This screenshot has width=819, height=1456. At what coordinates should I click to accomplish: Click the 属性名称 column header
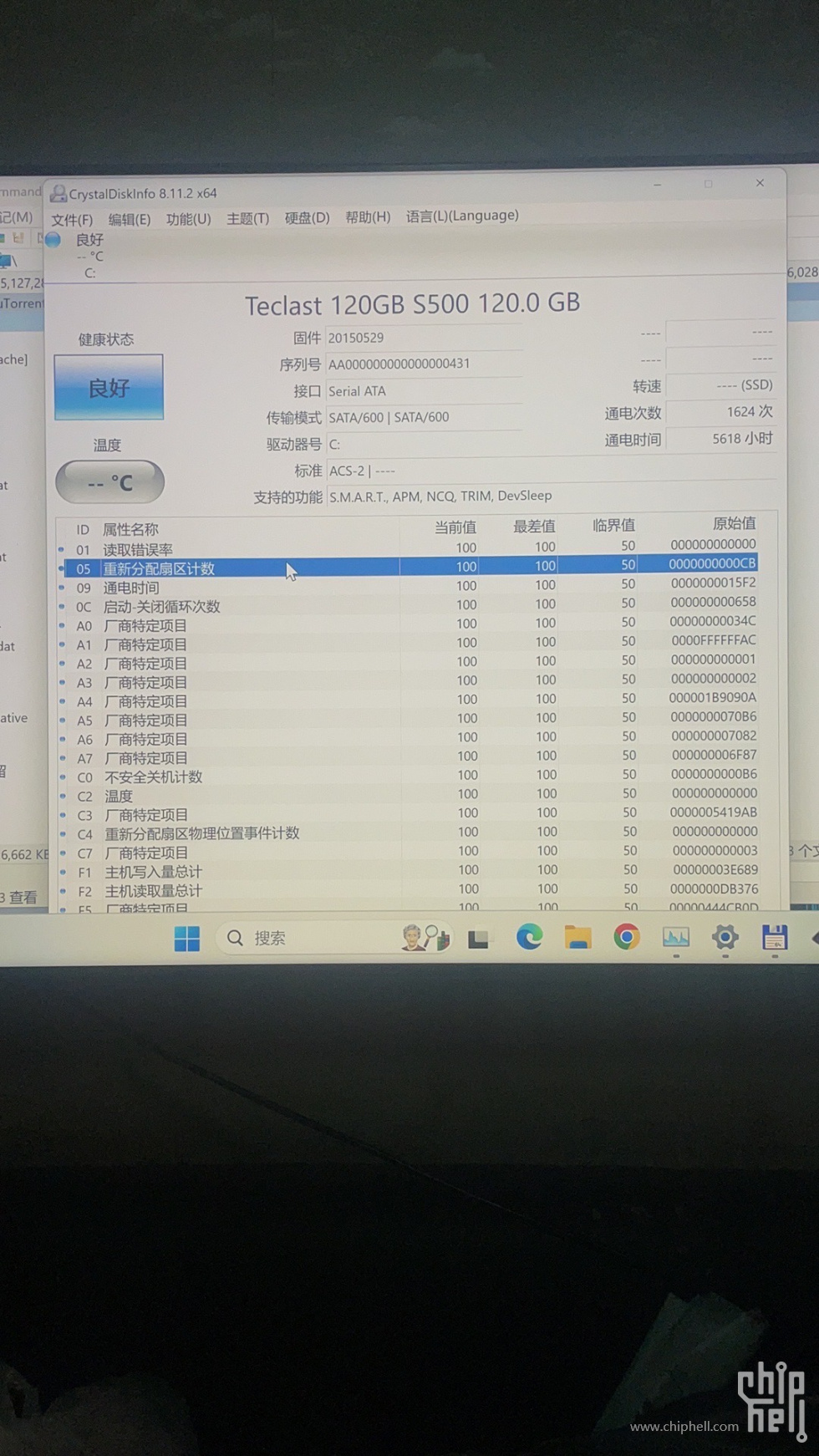pos(130,529)
